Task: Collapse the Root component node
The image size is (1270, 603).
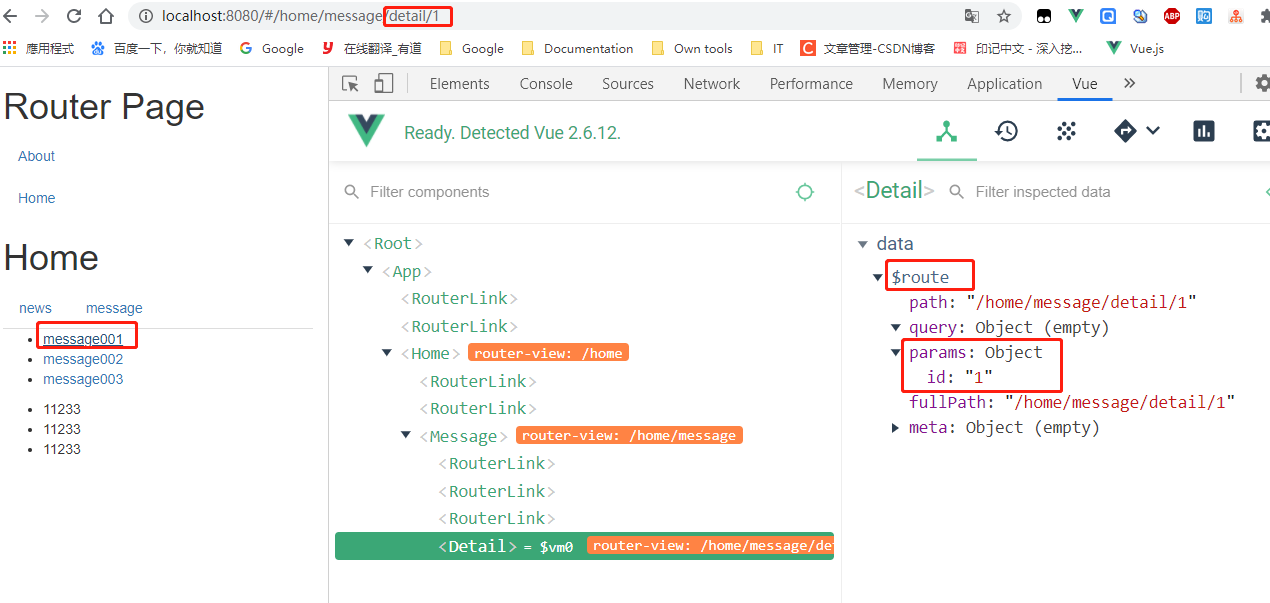Action: point(348,243)
